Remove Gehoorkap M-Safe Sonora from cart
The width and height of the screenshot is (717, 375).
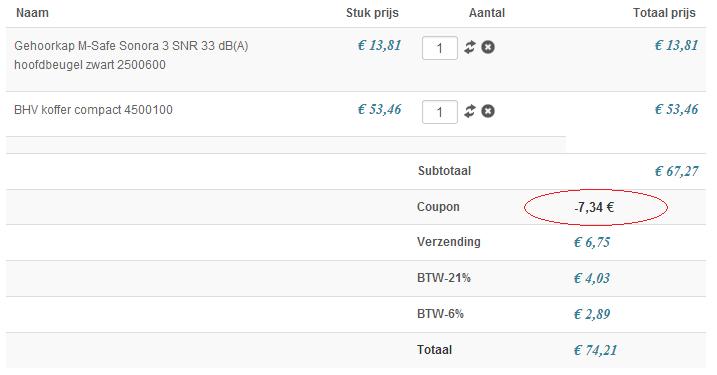coord(488,47)
